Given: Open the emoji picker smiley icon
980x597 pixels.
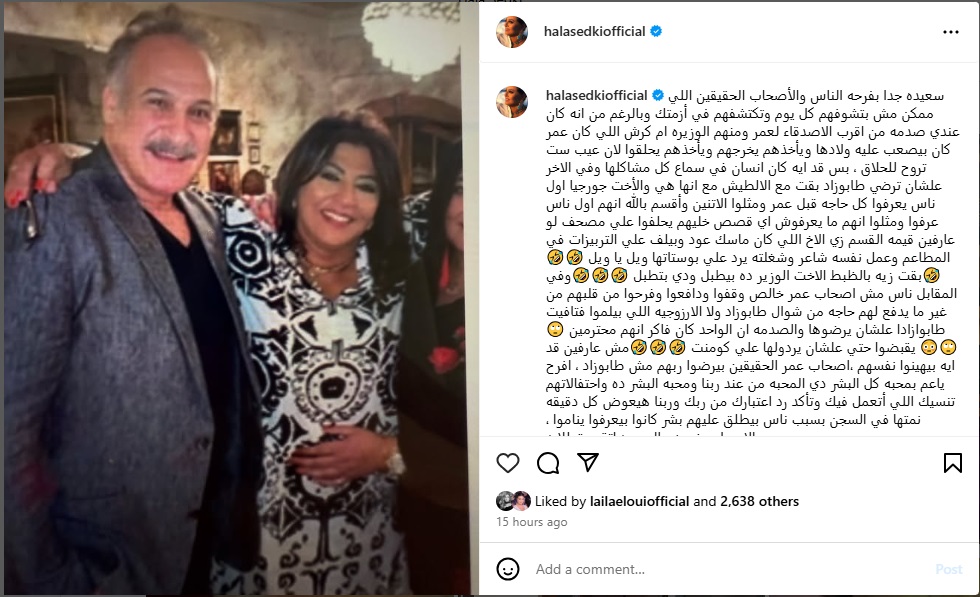Looking at the screenshot, I should [508, 569].
